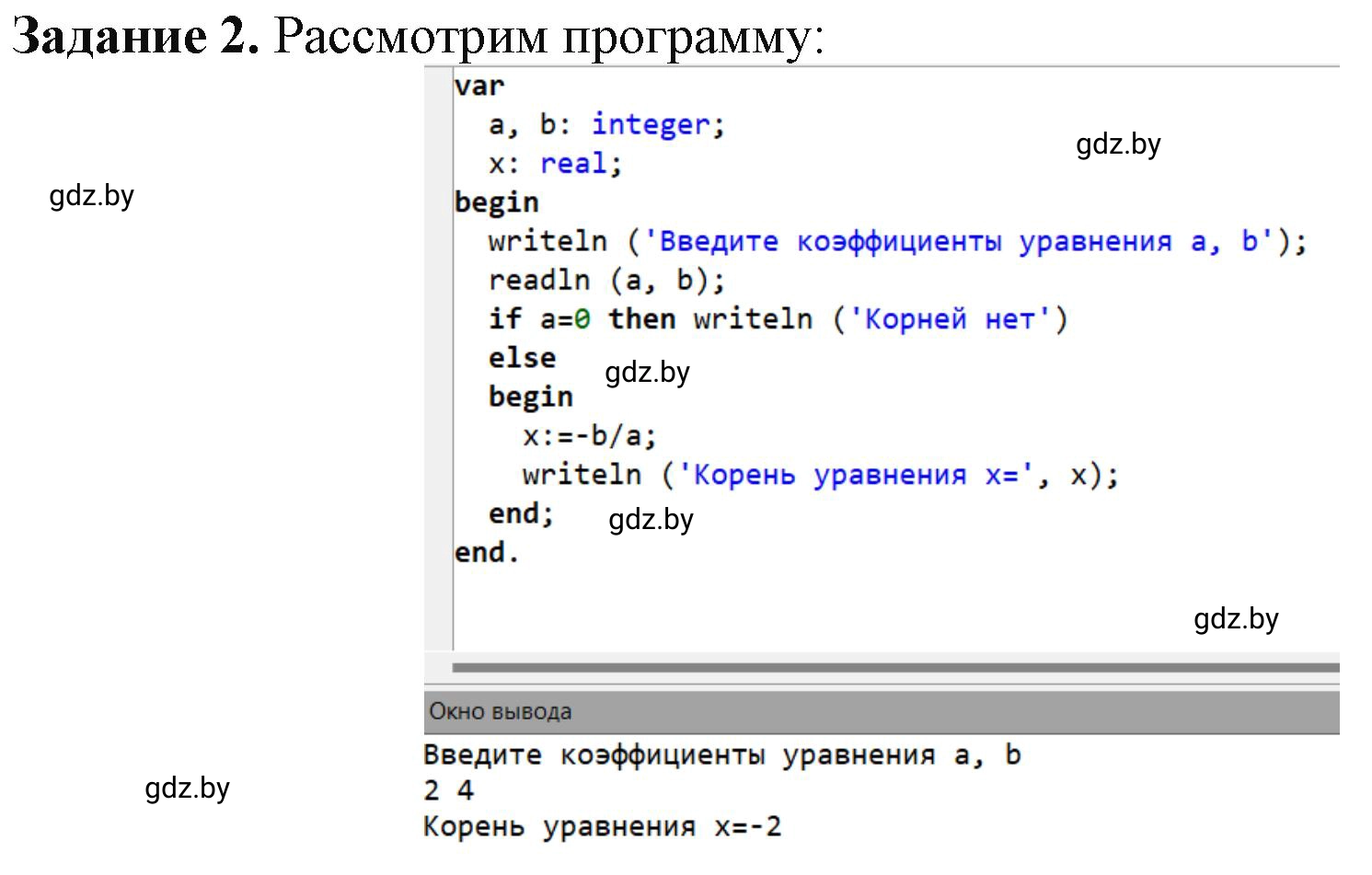Click the writeln 'Введите коэффициенты уравнения' code line

coord(897,241)
